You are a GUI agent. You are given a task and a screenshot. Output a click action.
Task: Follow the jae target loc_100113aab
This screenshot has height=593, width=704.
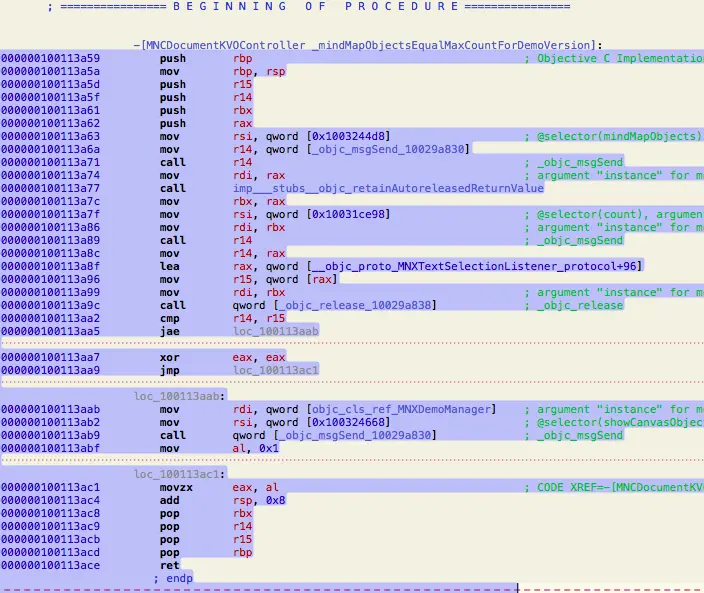click(x=276, y=332)
